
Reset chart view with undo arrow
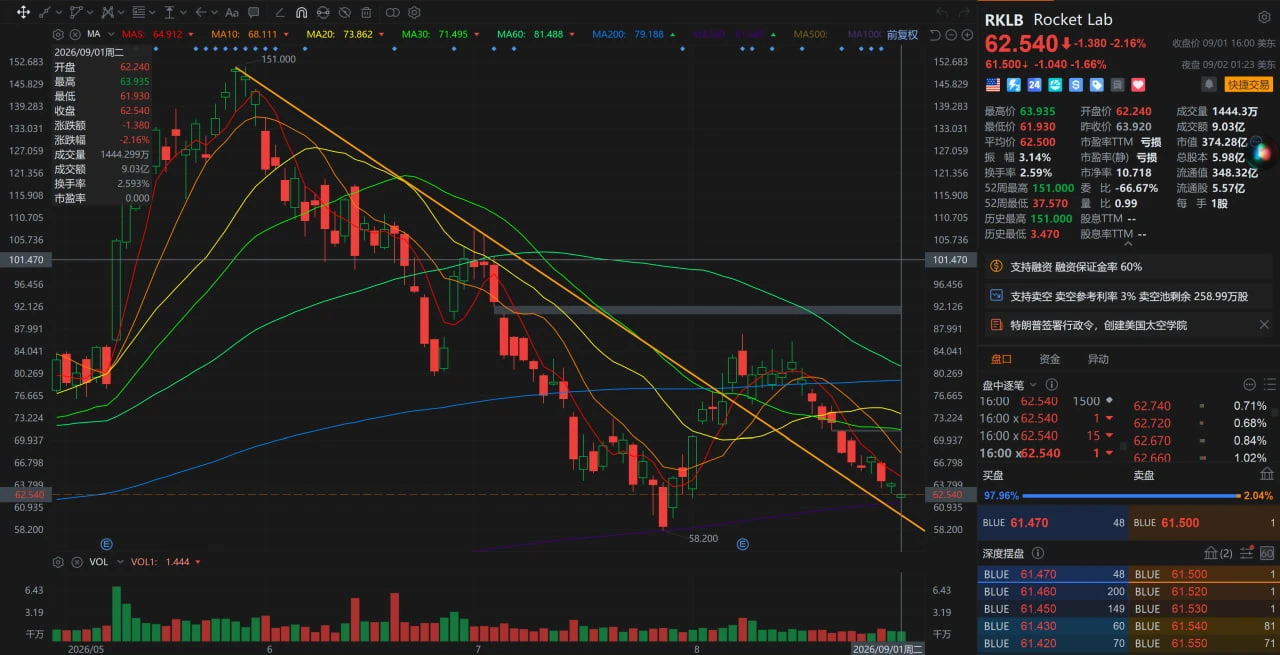point(935,35)
